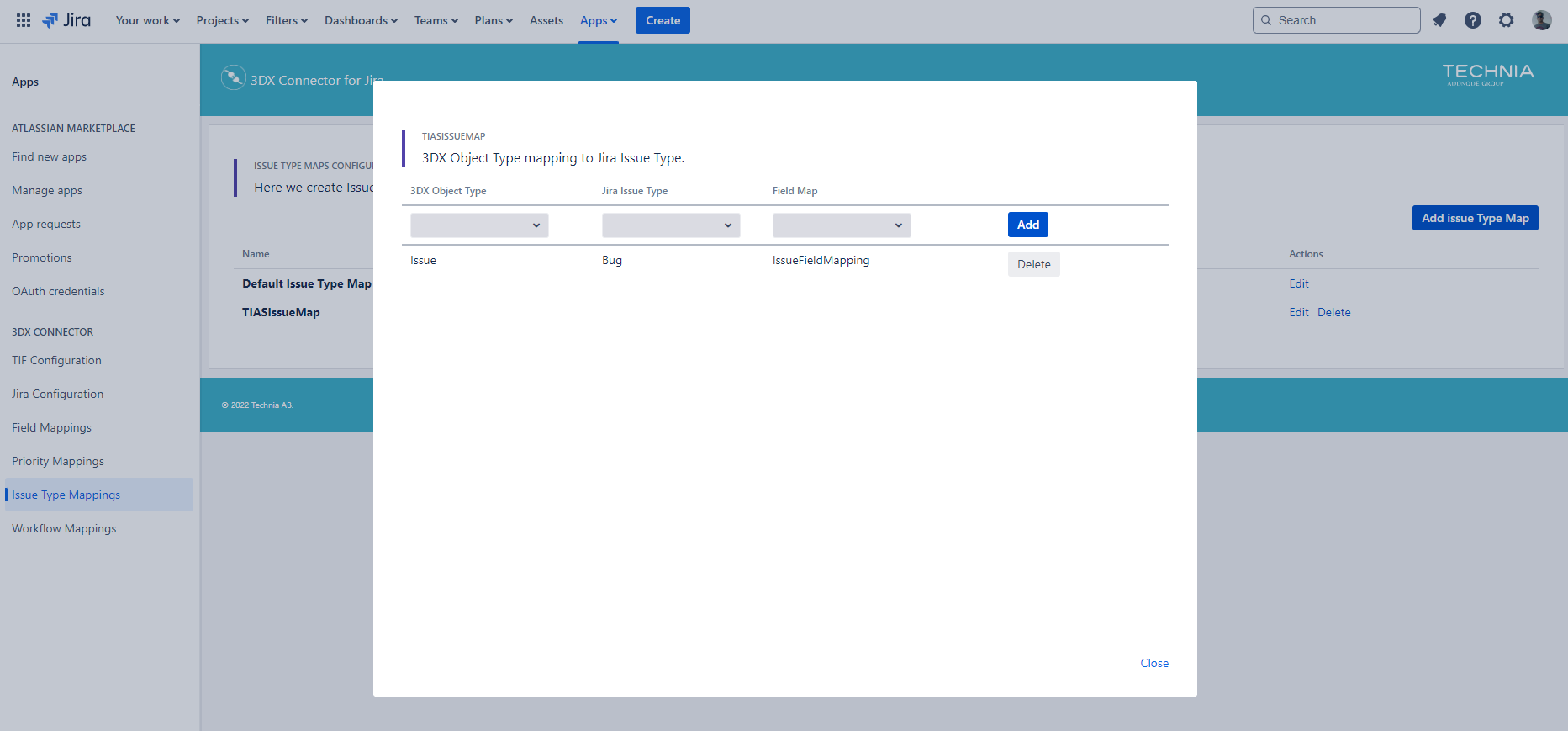
Task: Click the Add issue Type Map button
Action: (x=1475, y=218)
